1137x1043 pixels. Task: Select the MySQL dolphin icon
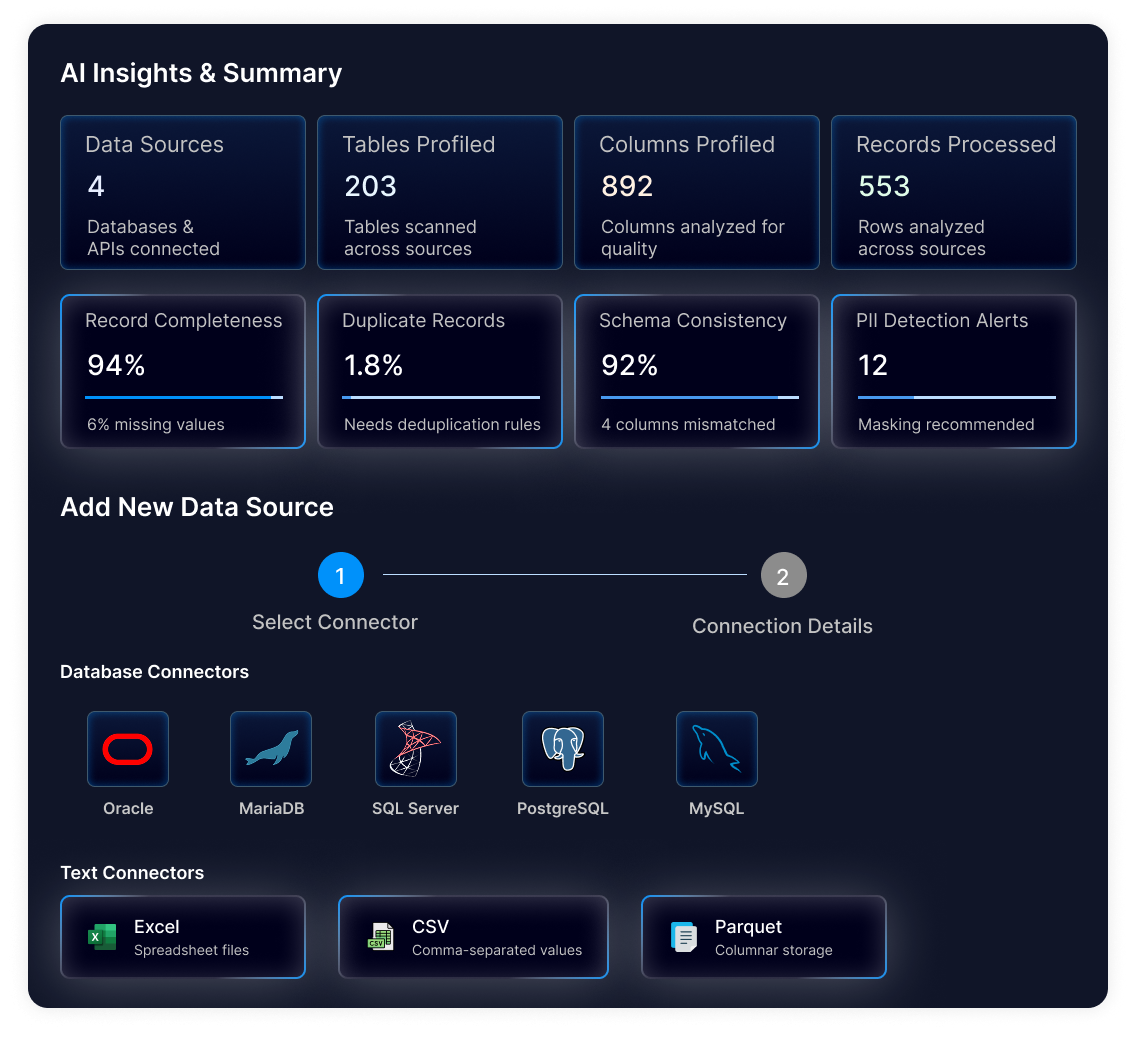pyautogui.click(x=717, y=749)
